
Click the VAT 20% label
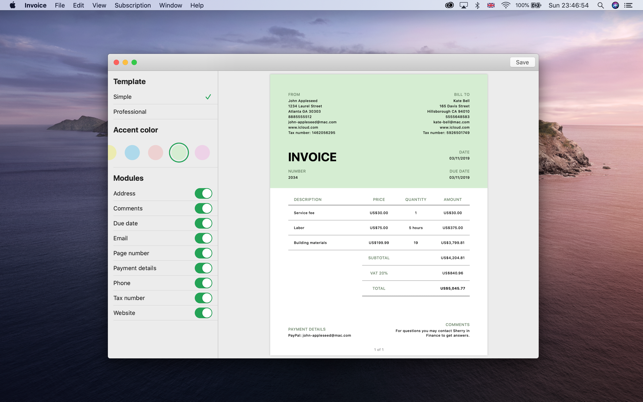tap(379, 273)
